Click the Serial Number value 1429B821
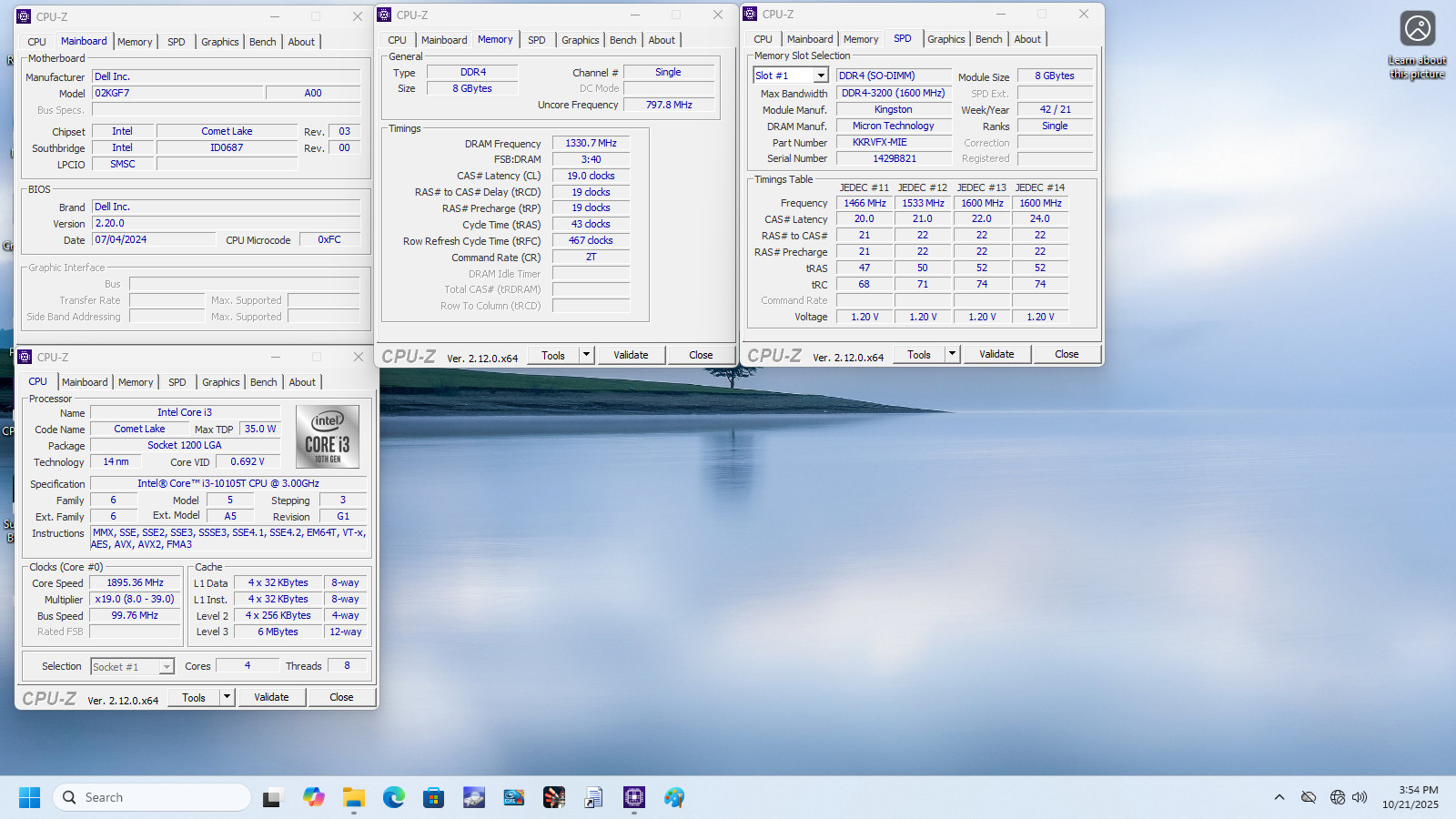Viewport: 1456px width, 819px height. tap(894, 158)
